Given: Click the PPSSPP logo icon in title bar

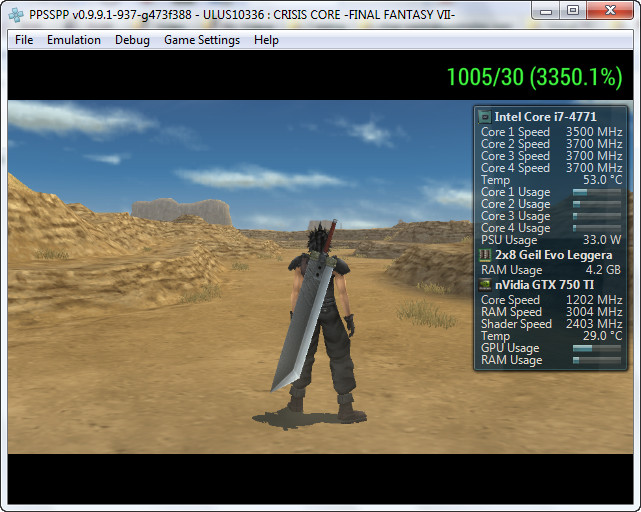Looking at the screenshot, I should tap(16, 15).
